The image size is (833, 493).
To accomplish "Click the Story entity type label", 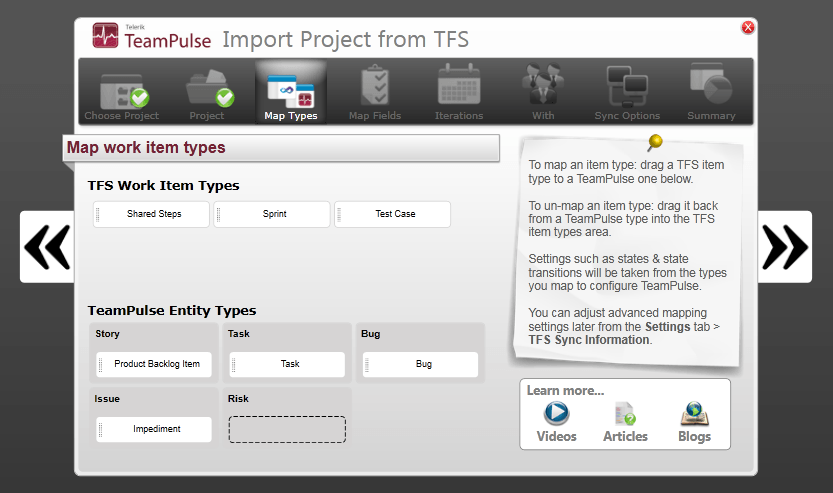I will (x=107, y=334).
